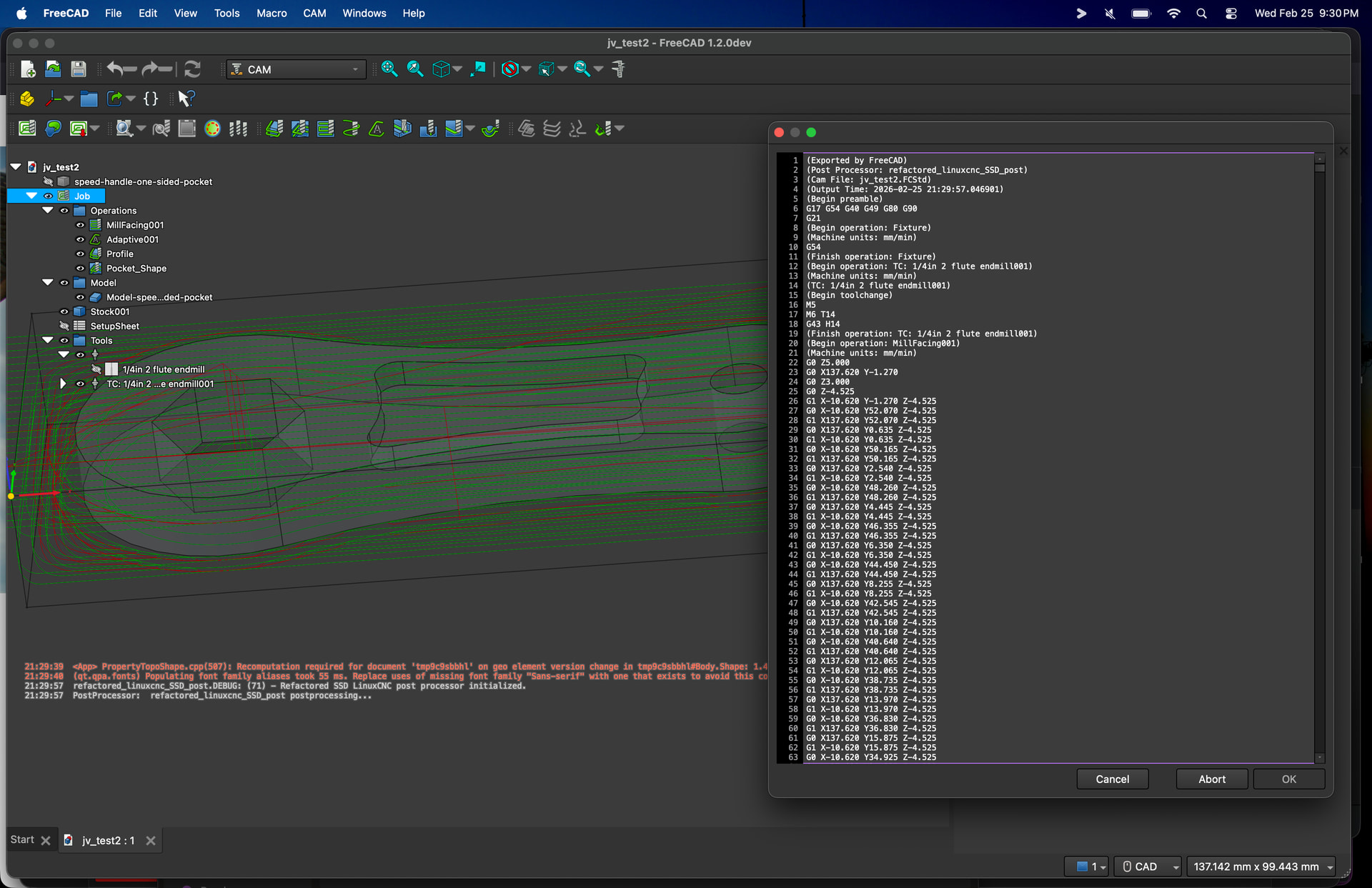The height and width of the screenshot is (888, 1372).
Task: Toggle visibility eye of MillFacing001
Action: (80, 225)
